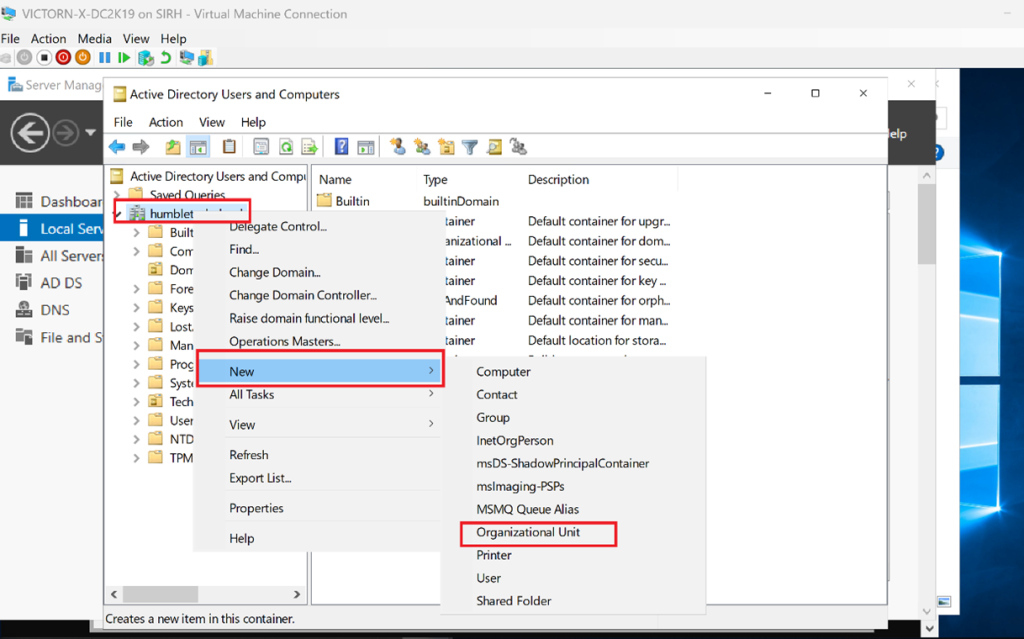The width and height of the screenshot is (1024, 639).
Task: Open the Action menu in ADUC window
Action: [166, 122]
